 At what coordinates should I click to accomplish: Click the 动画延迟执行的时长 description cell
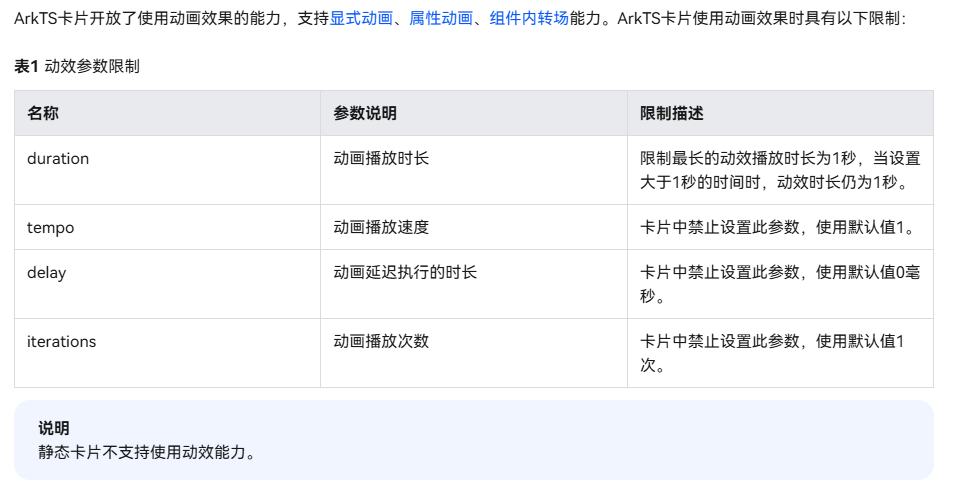(x=405, y=272)
